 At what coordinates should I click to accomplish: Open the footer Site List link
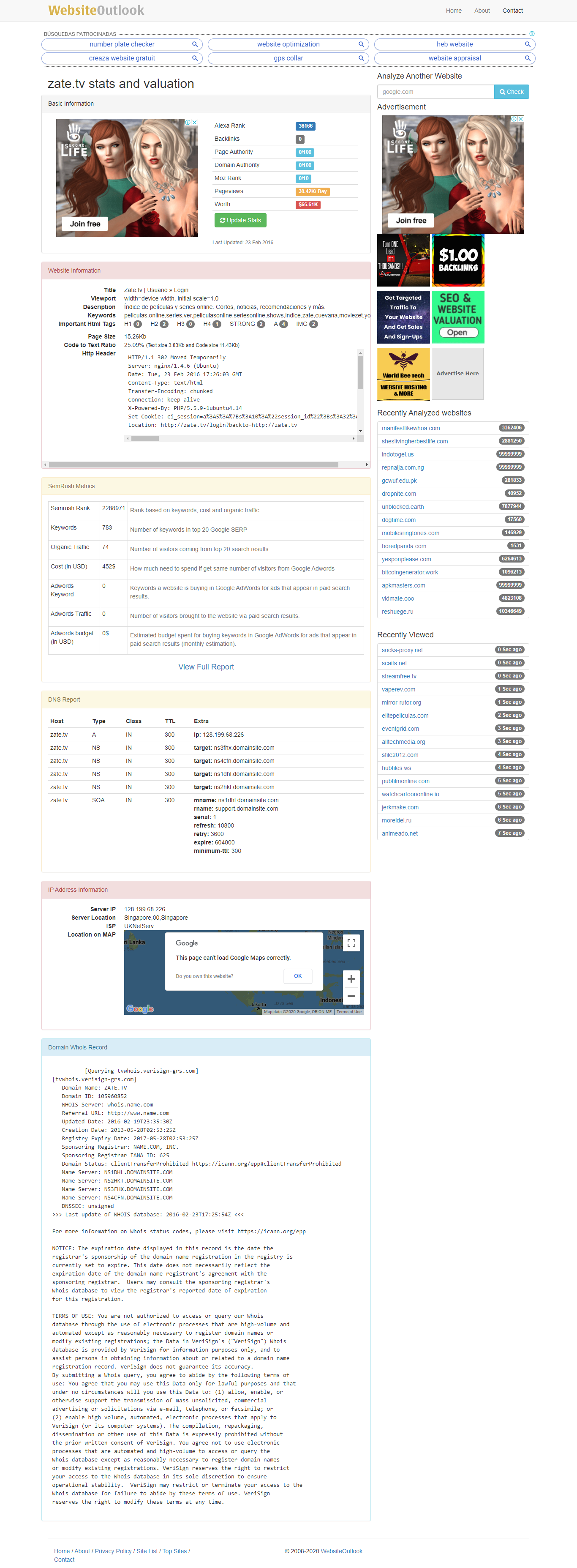click(147, 1551)
